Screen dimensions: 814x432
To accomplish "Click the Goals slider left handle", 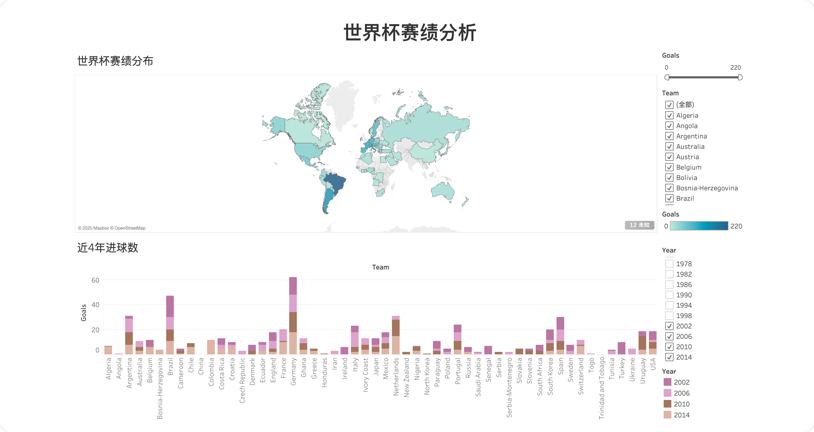I will click(x=667, y=77).
